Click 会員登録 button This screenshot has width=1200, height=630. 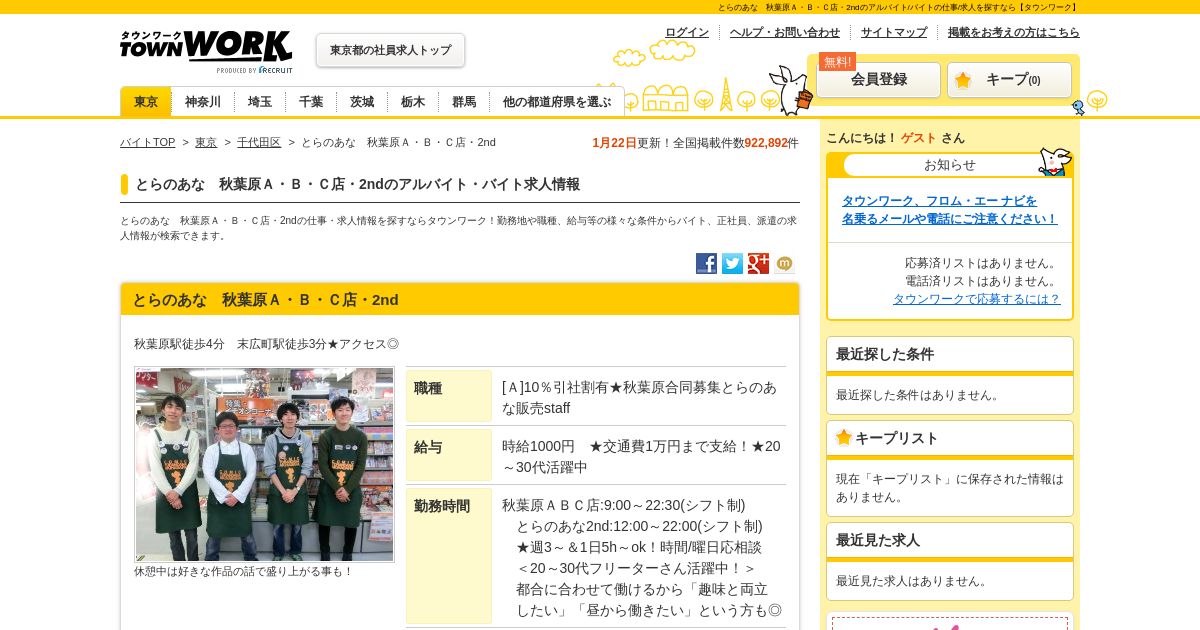[x=878, y=80]
